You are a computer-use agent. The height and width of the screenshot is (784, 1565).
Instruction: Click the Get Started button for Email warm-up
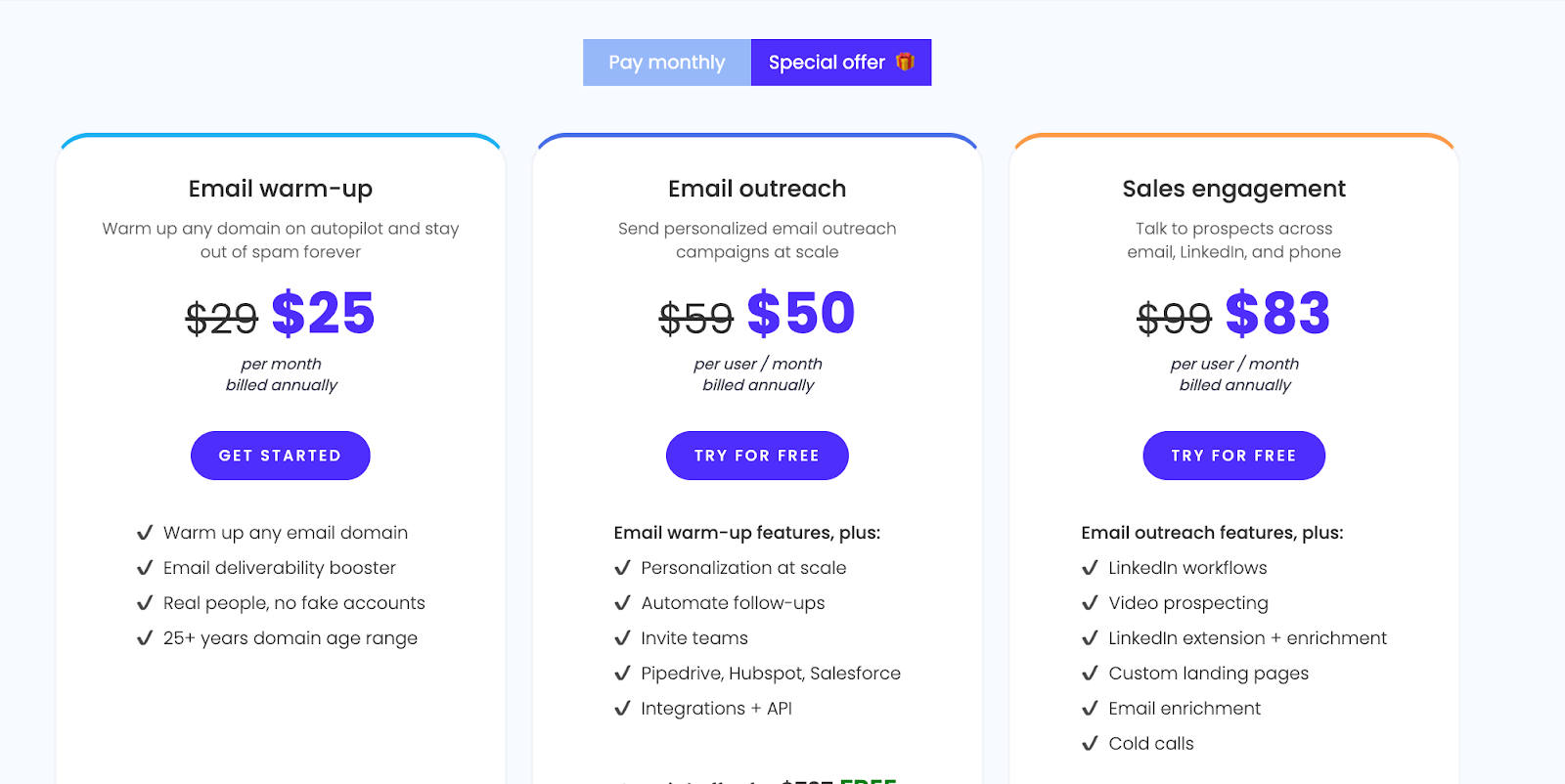coord(280,456)
